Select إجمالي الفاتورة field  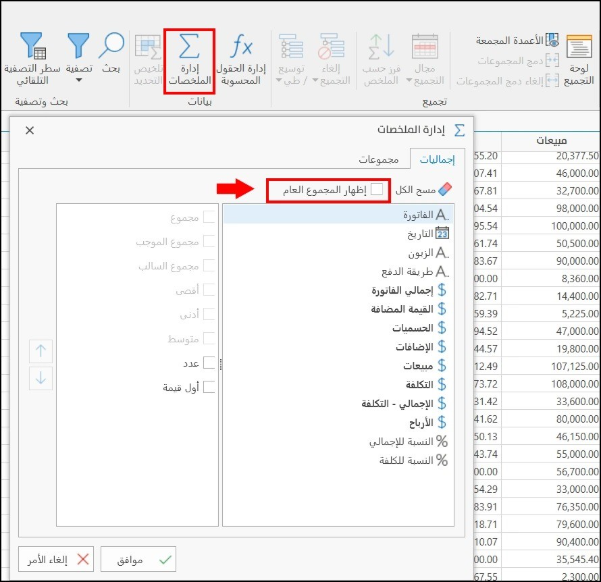[x=338, y=290]
